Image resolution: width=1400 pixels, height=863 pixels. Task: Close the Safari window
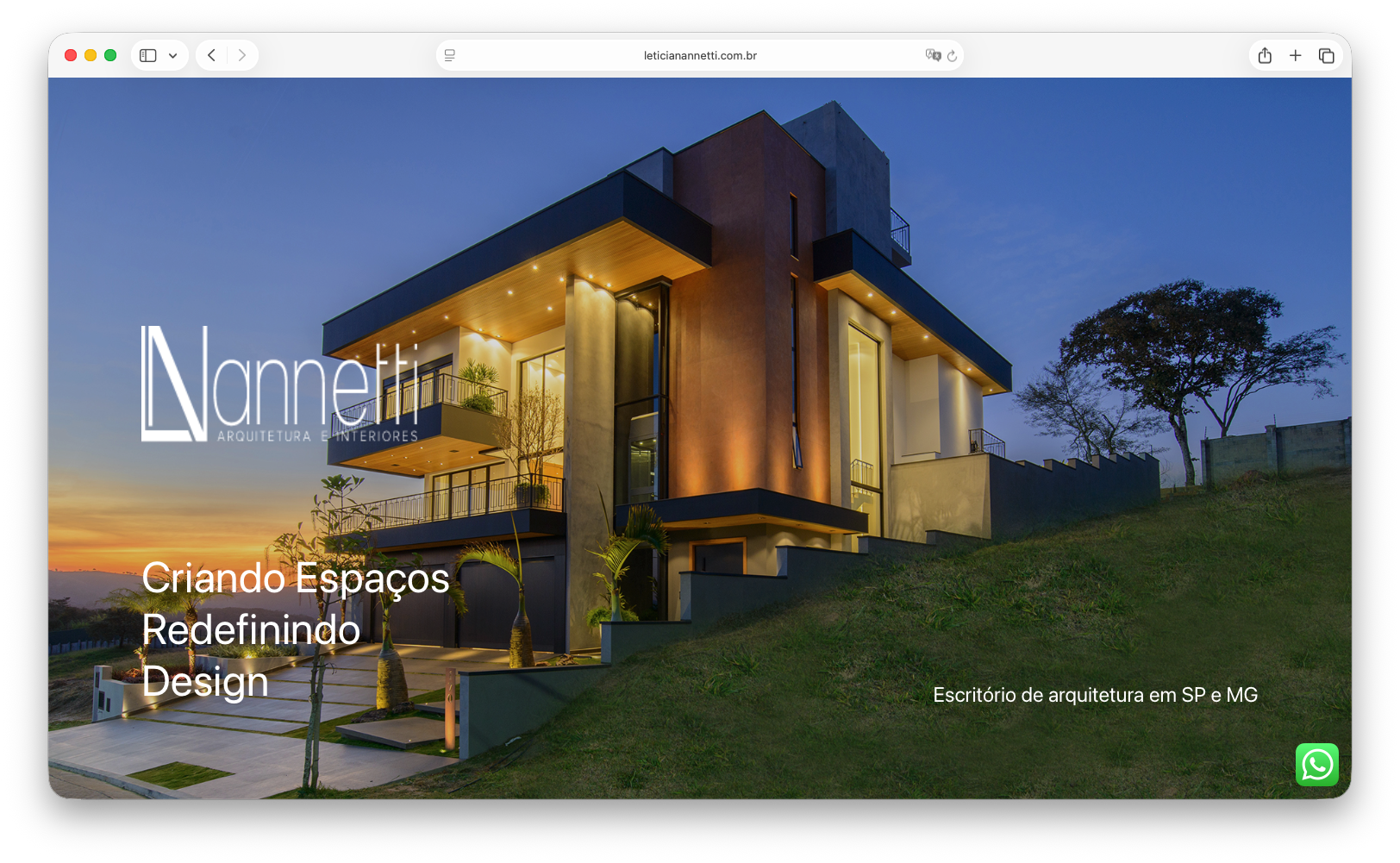click(x=71, y=55)
